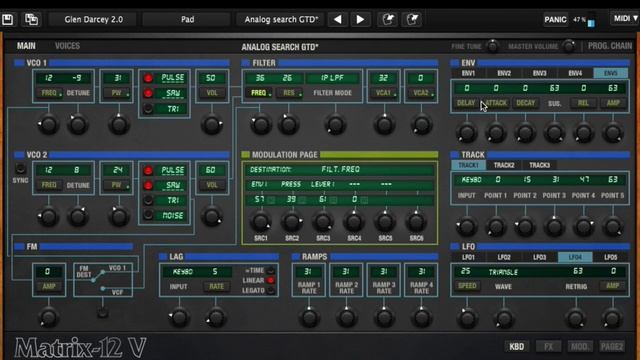This screenshot has height=360, width=640.
Task: Go to previous preset arrow
Action: tap(338, 19)
